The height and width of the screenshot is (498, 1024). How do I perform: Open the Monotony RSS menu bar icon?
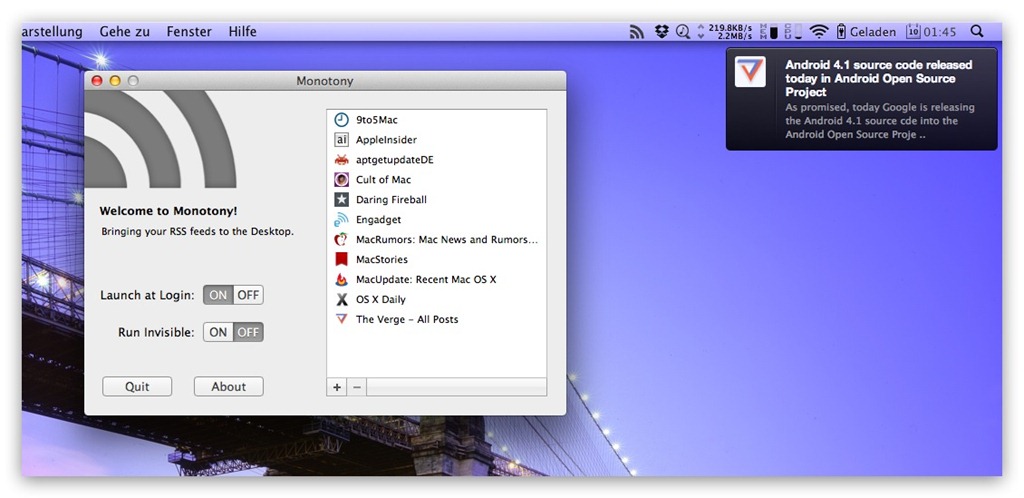(x=637, y=31)
